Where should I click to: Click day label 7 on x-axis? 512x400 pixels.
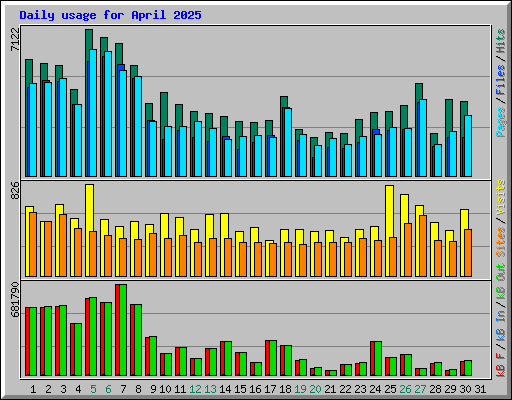[x=123, y=389]
